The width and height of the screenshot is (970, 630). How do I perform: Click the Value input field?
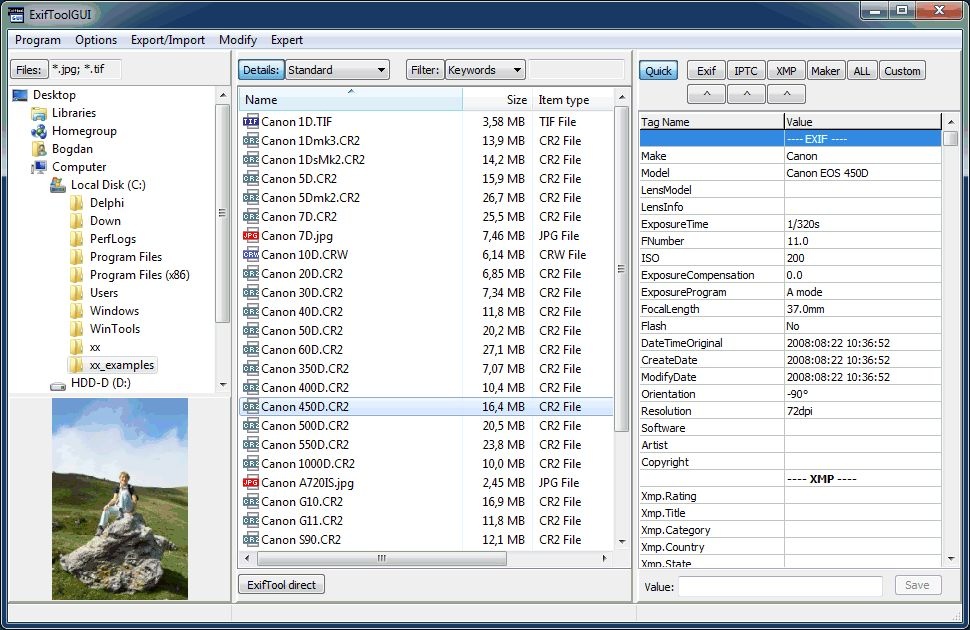[780, 586]
